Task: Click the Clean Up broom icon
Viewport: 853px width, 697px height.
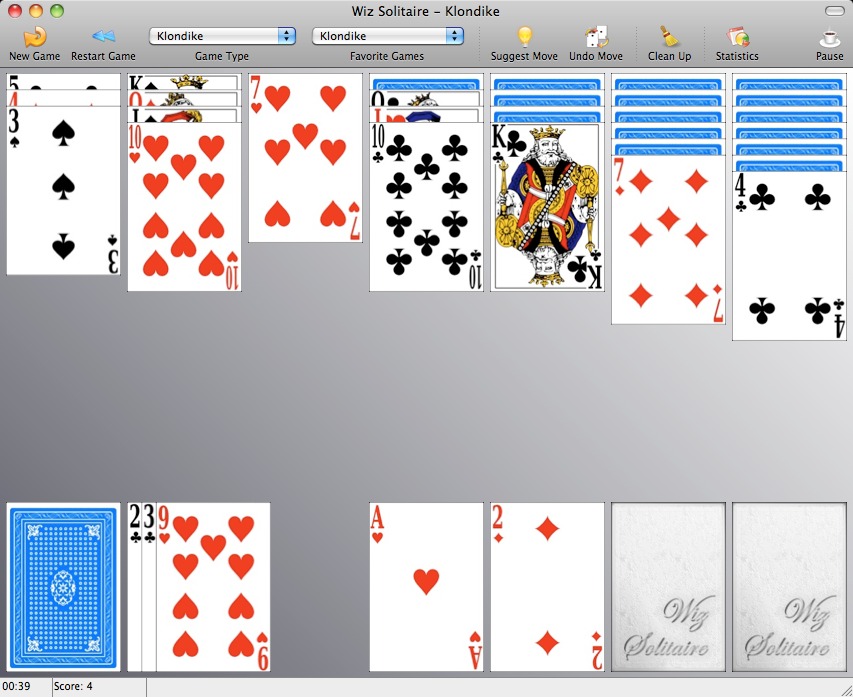Action: point(669,38)
